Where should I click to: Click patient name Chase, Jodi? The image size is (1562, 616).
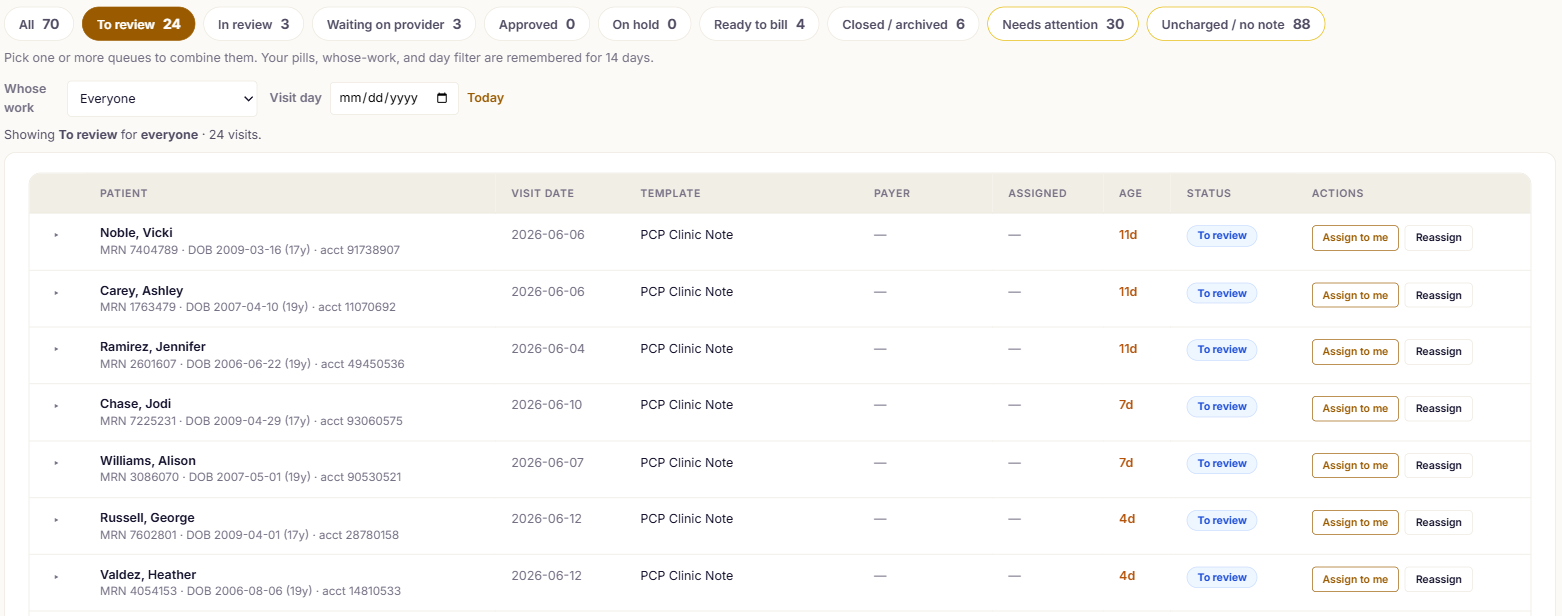click(x=136, y=403)
